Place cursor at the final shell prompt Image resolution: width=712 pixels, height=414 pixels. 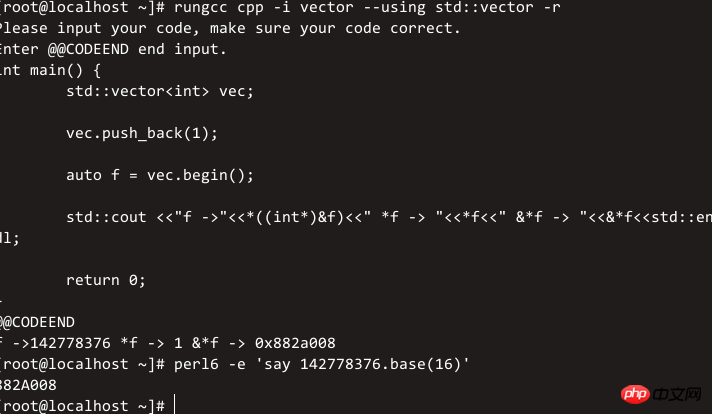[x=174, y=405]
